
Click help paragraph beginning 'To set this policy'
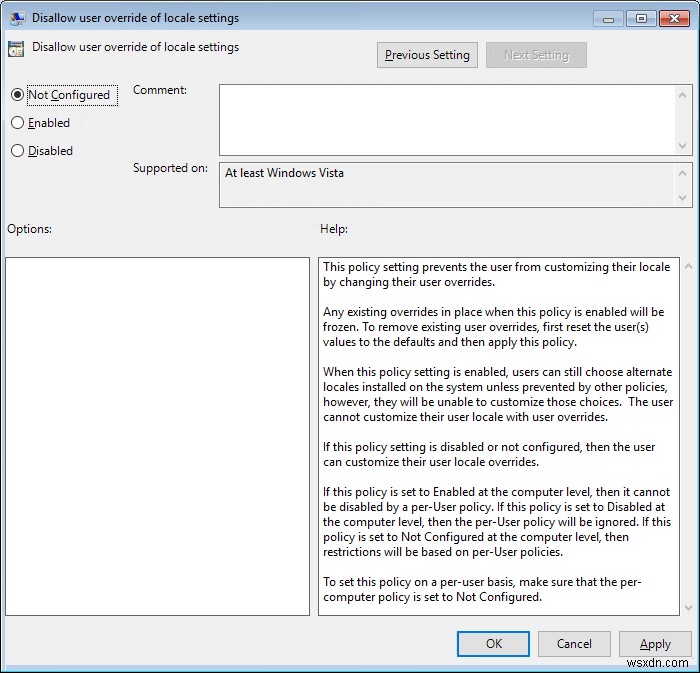[x=482, y=589]
